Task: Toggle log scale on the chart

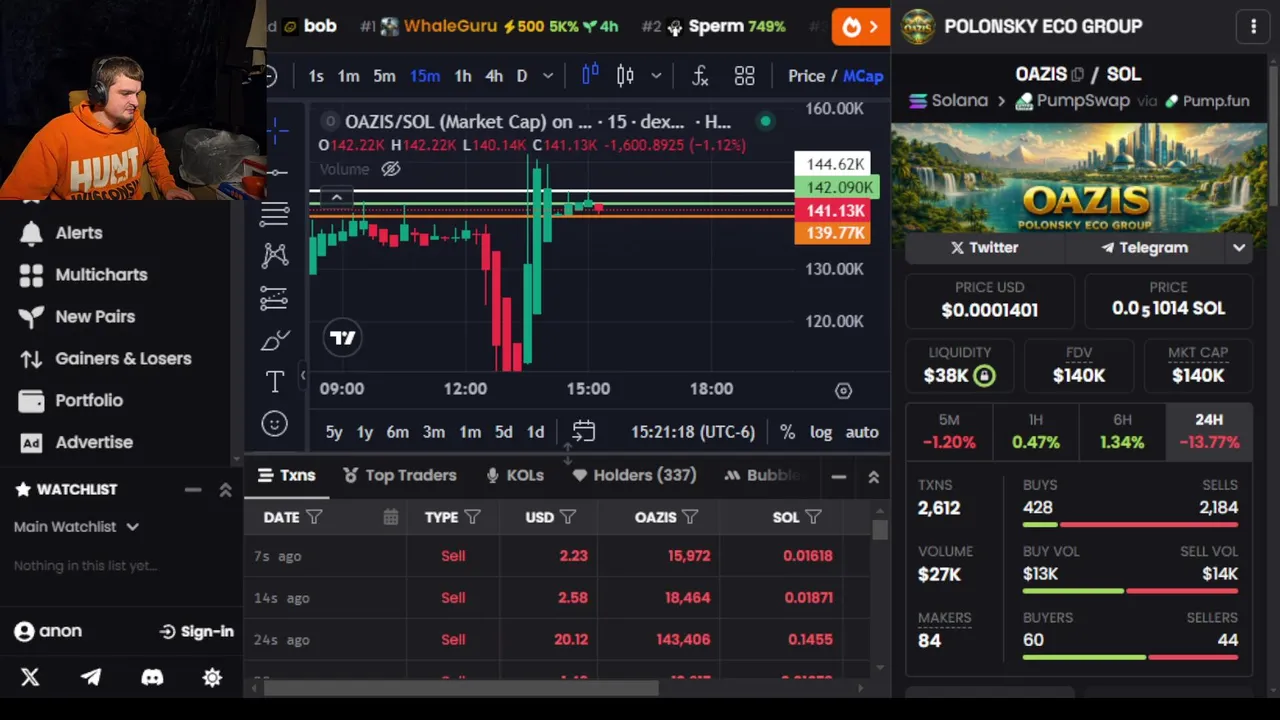Action: pyautogui.click(x=821, y=432)
